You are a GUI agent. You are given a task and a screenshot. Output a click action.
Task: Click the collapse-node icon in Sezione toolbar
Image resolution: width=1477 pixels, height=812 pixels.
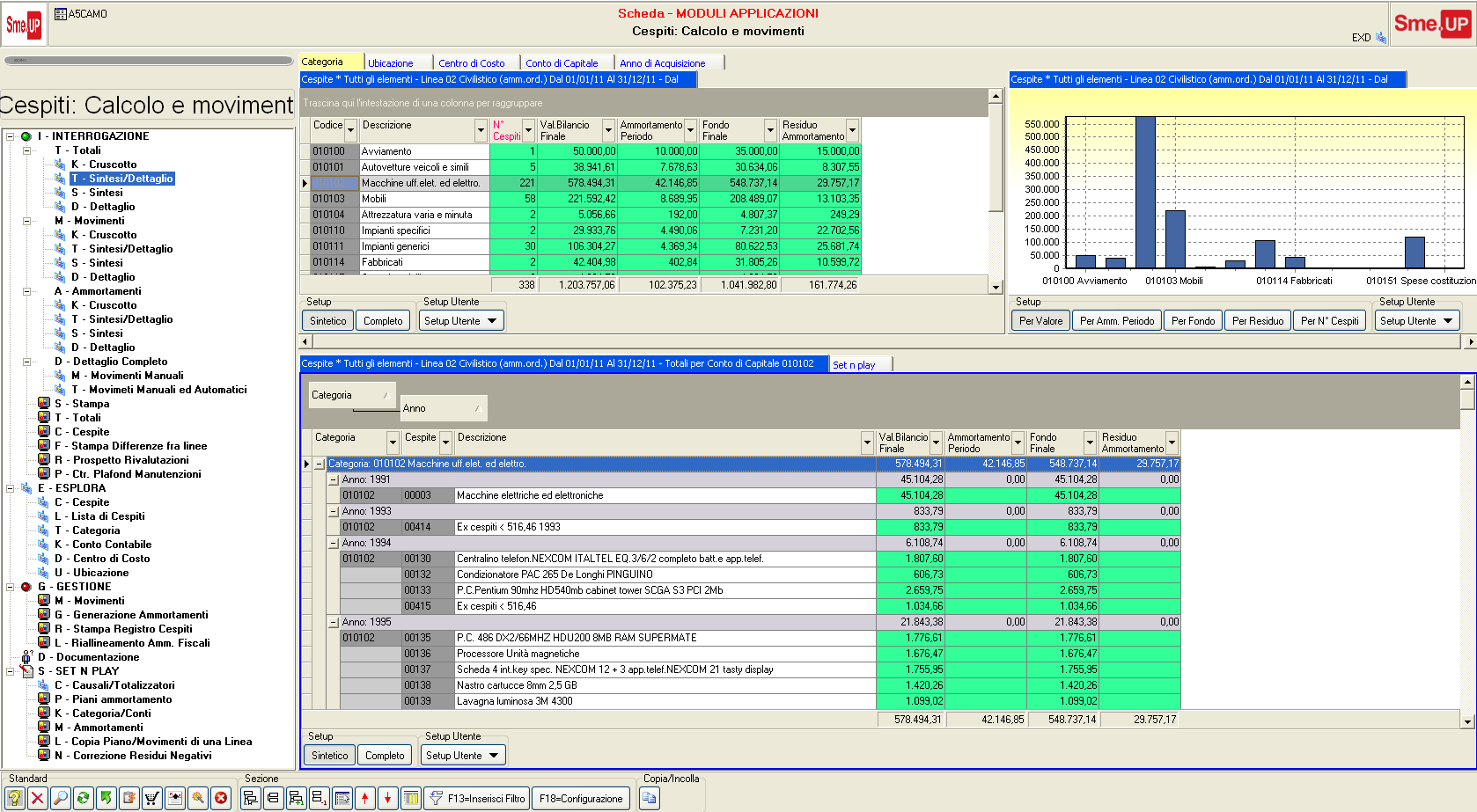(273, 798)
